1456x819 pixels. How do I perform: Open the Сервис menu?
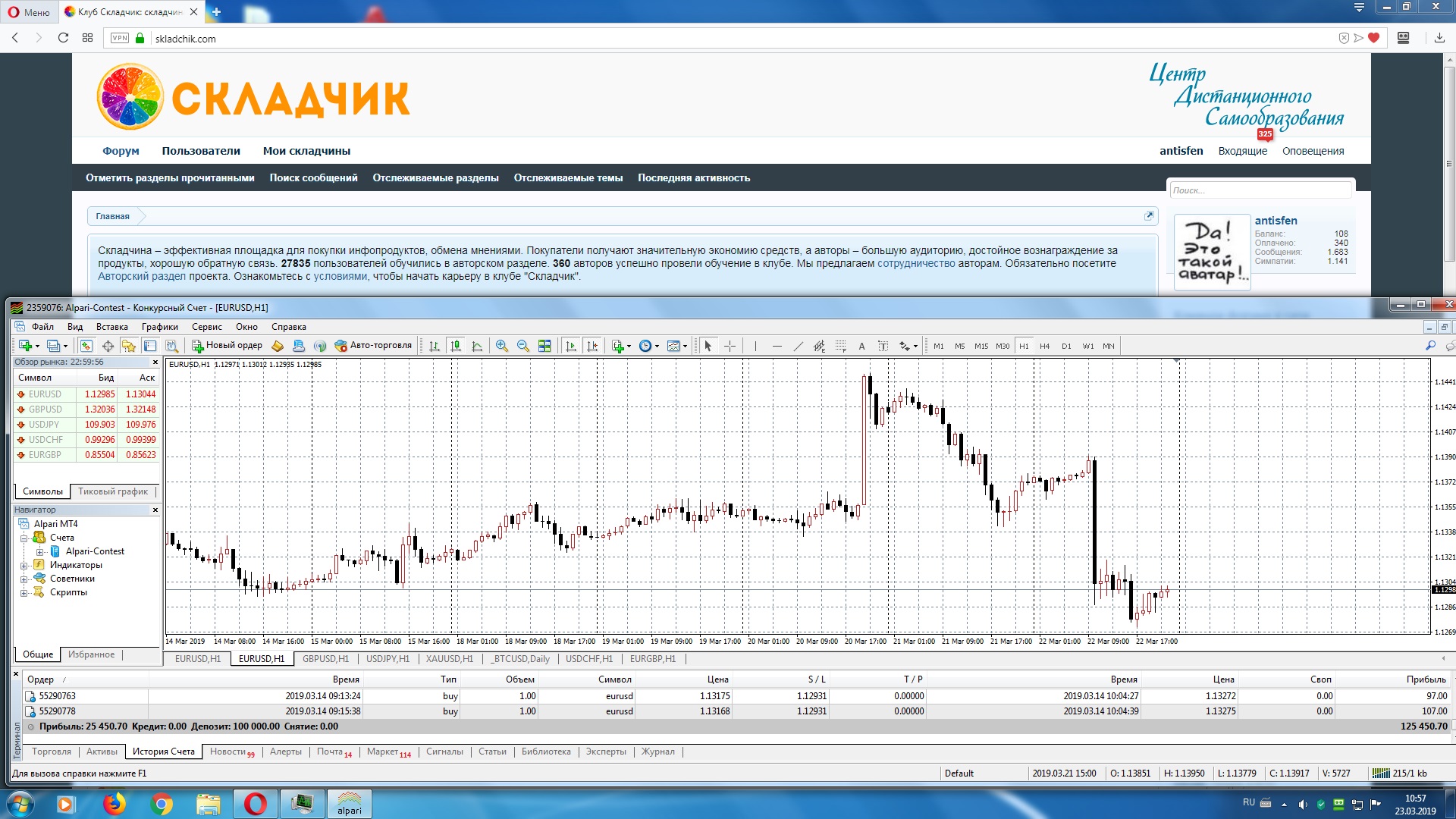206,327
